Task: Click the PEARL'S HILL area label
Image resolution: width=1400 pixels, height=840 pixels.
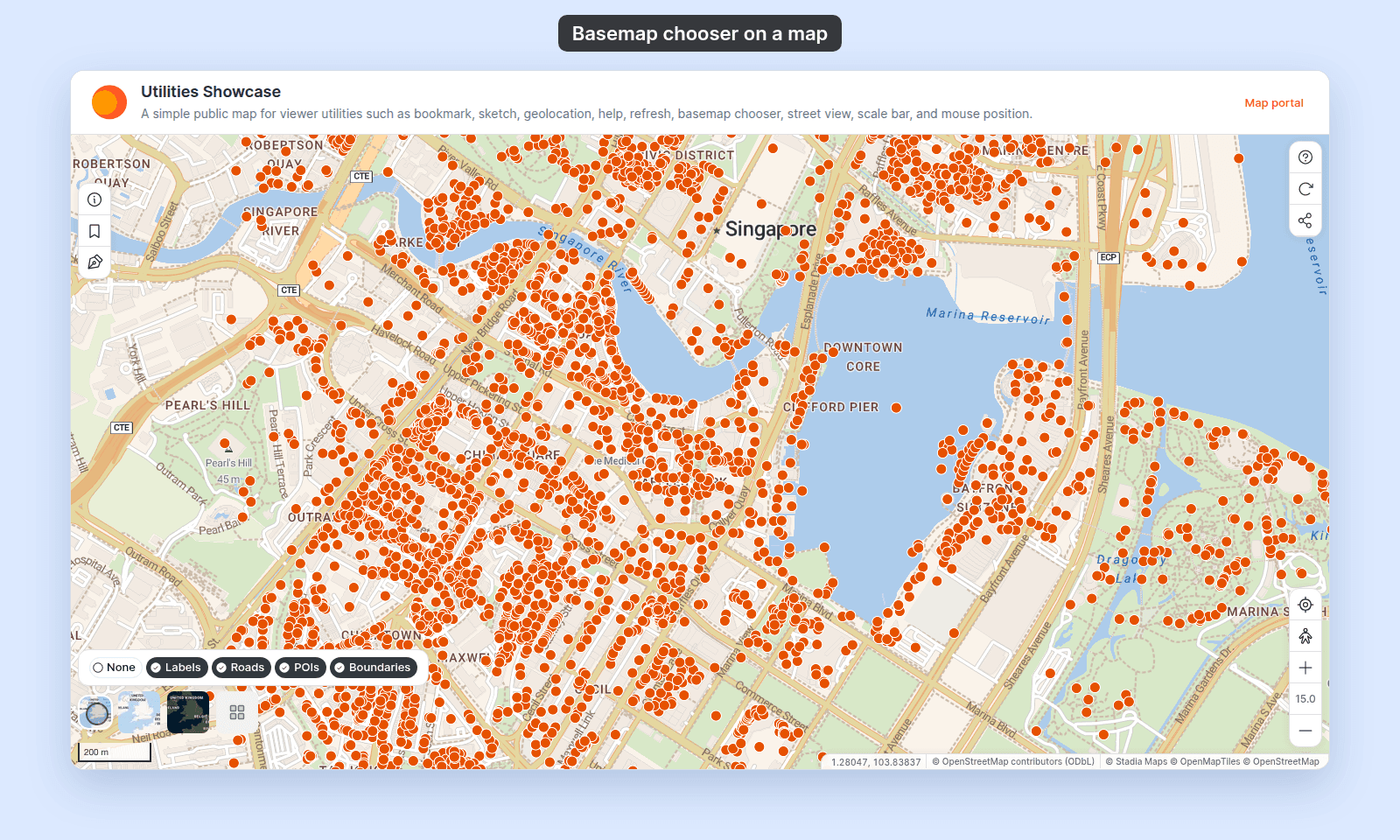Action: coord(207,406)
